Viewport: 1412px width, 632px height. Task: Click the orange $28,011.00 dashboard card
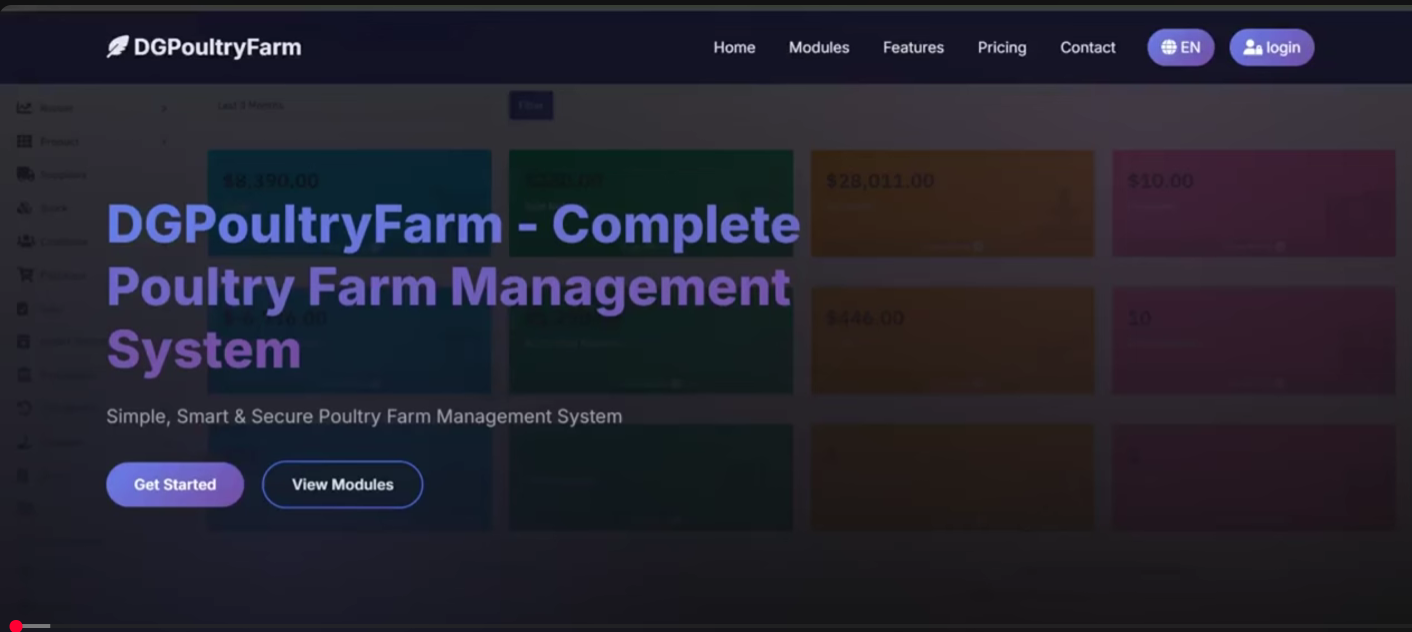coord(951,203)
